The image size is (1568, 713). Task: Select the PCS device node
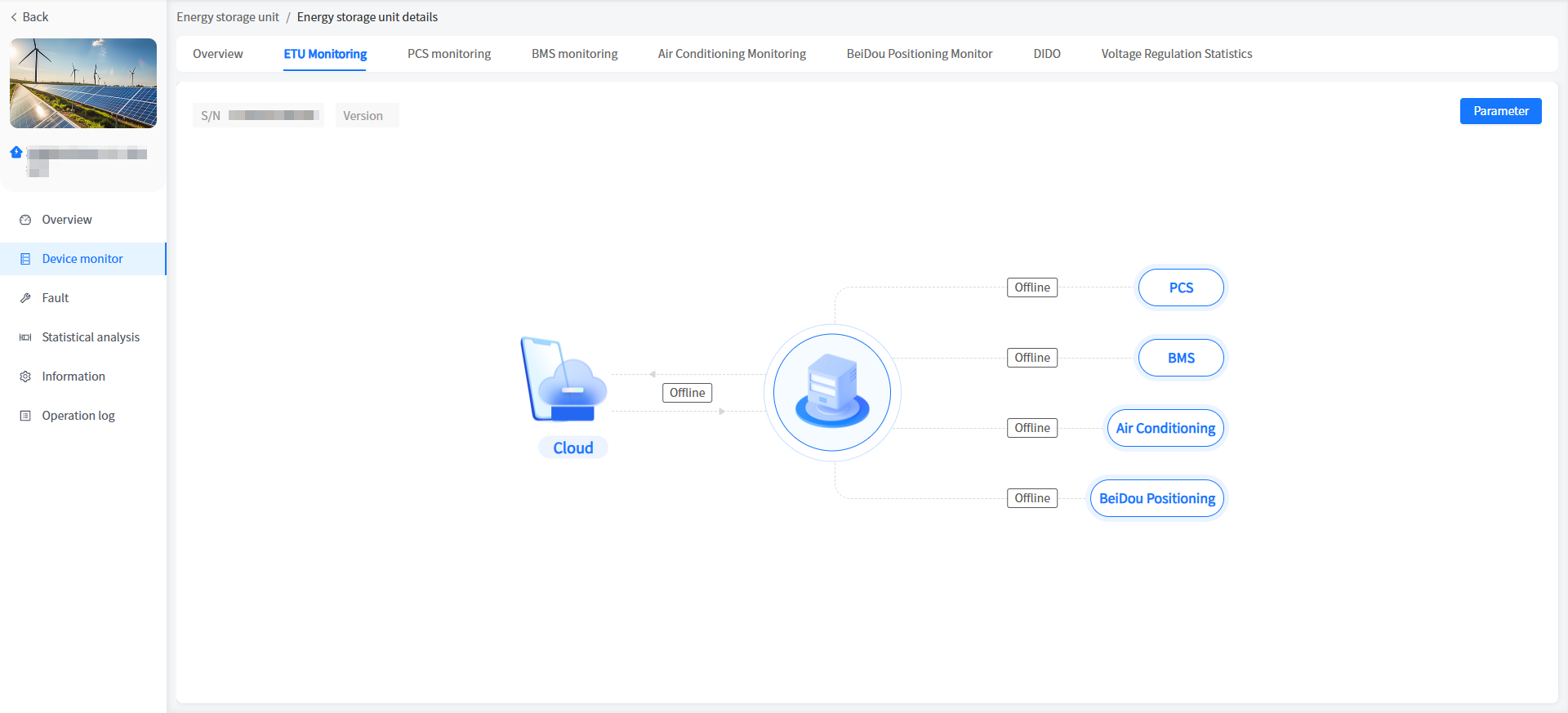point(1181,287)
